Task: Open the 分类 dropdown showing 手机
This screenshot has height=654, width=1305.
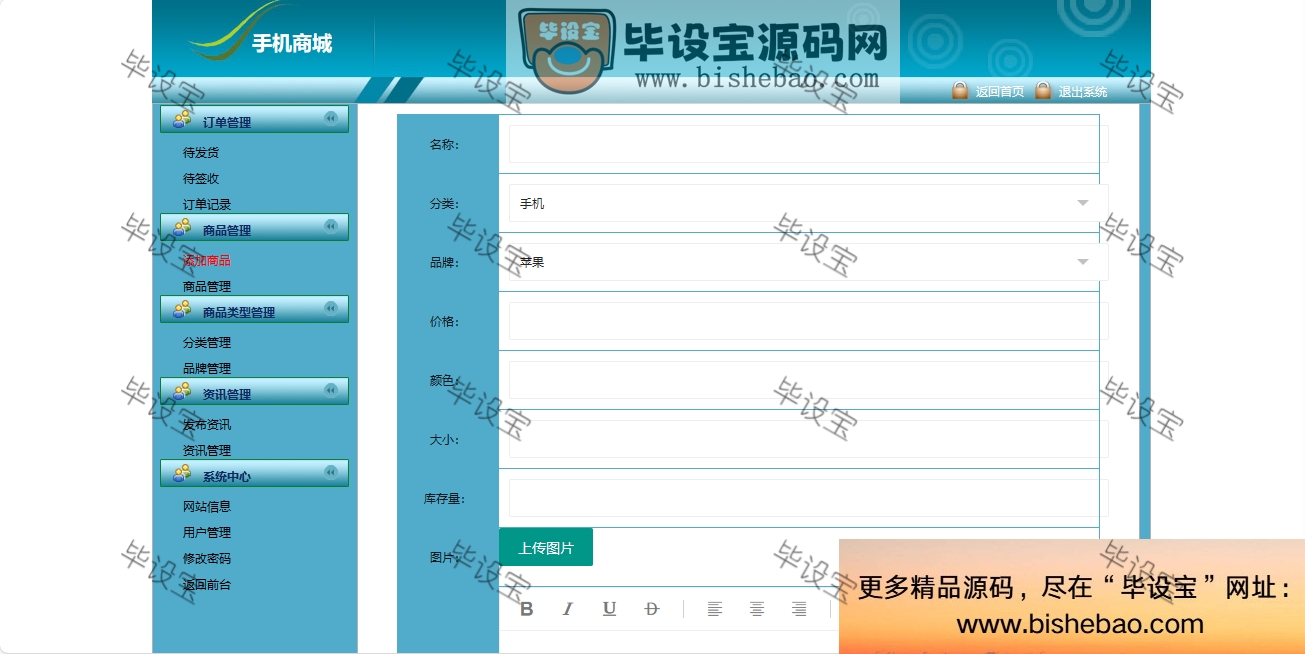Action: [808, 203]
